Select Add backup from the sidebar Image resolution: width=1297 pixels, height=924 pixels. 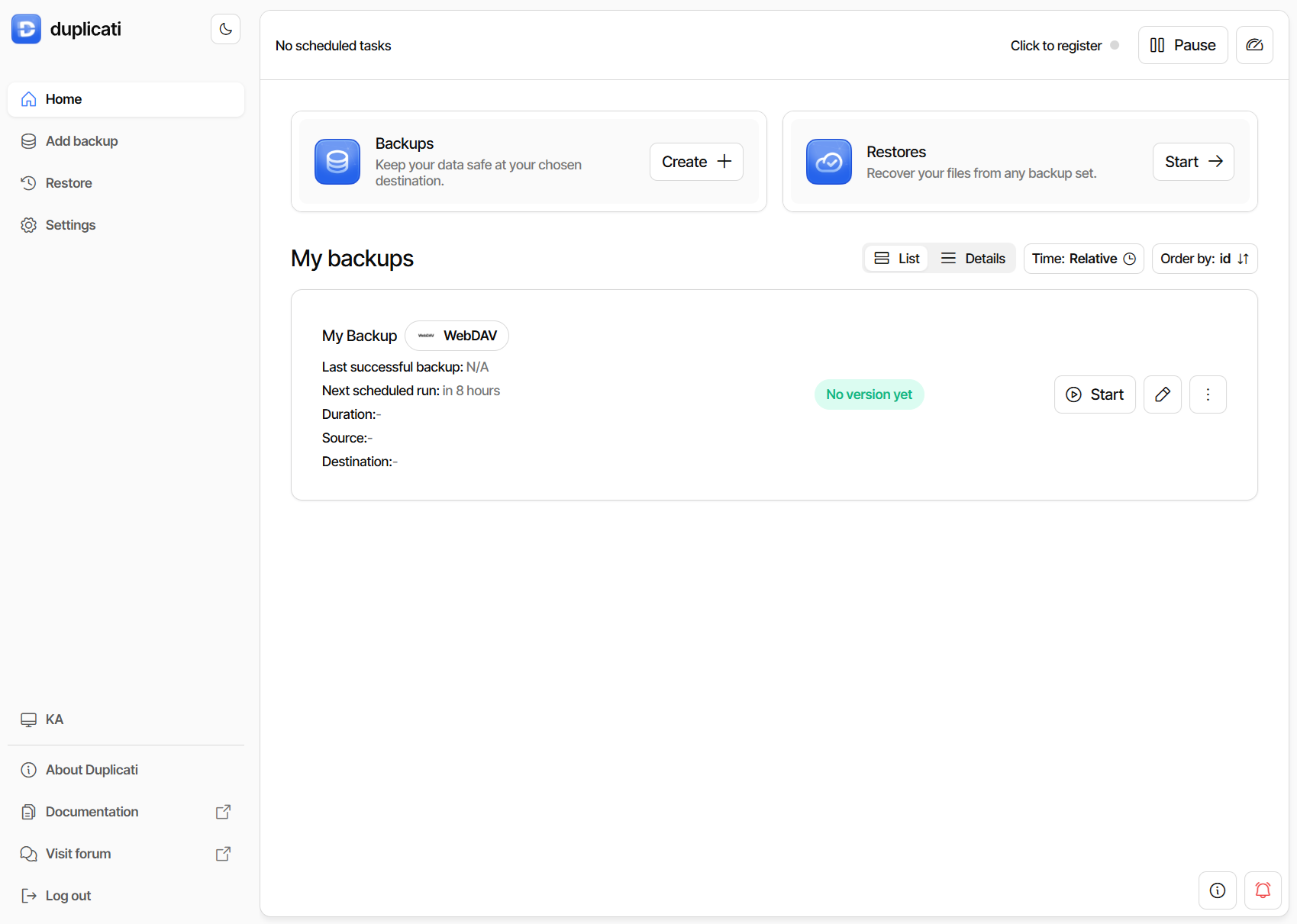click(x=82, y=140)
